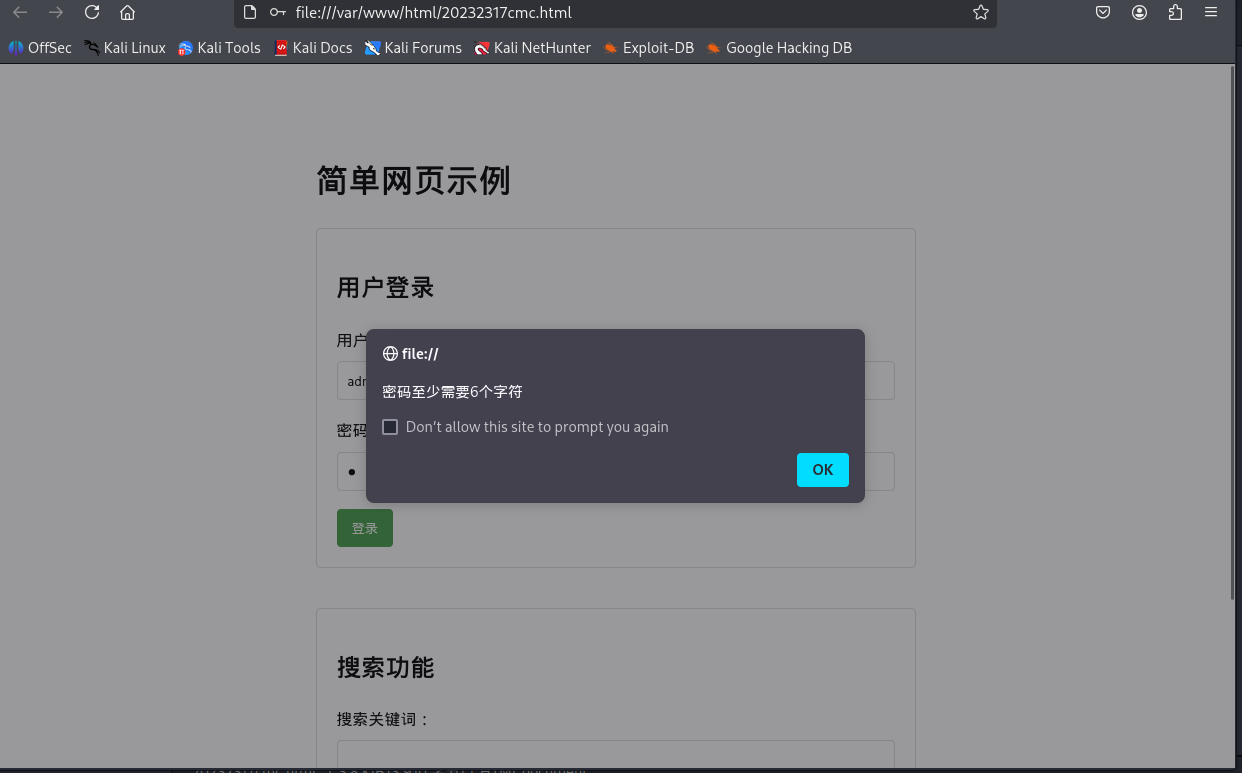The image size is (1242, 773).
Task: Click the address bar showing the html file path
Action: tap(500, 13)
